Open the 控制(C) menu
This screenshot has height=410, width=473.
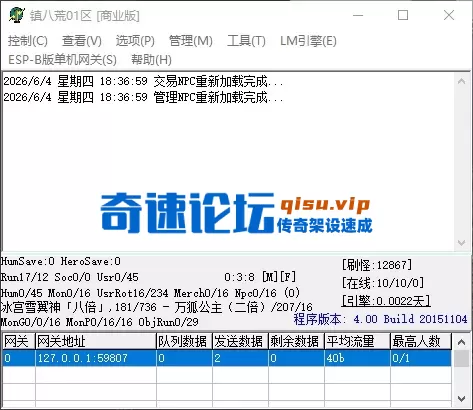click(x=28, y=41)
